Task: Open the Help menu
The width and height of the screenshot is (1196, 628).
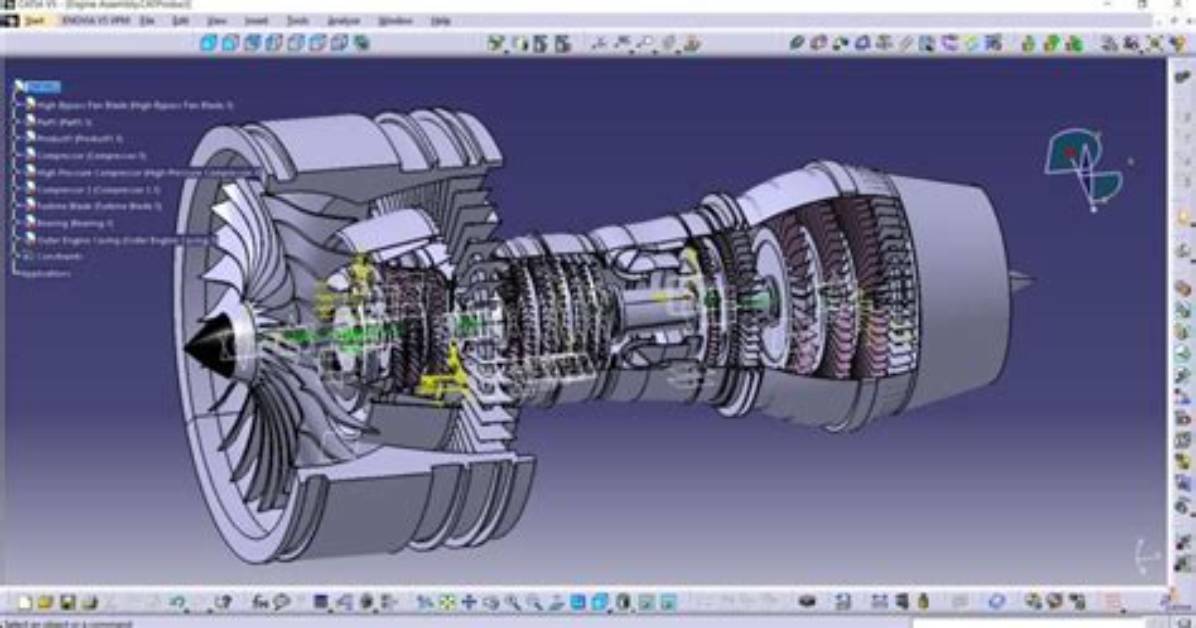Action: pos(440,21)
